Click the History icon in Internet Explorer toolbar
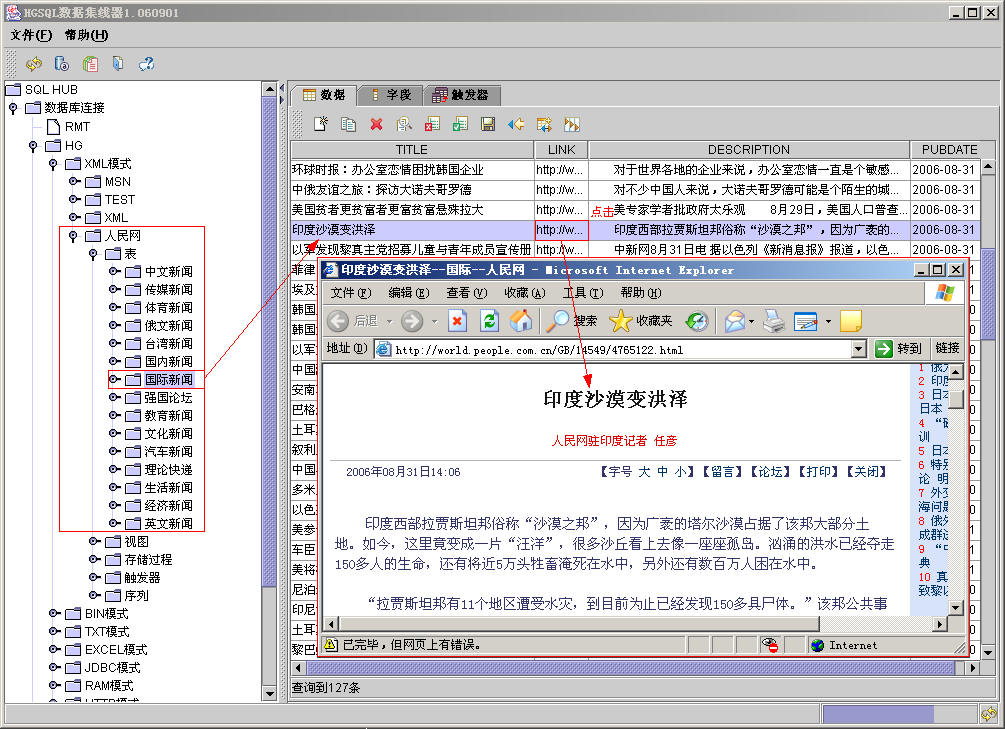Screen dimensions: 1005x729 coord(697,321)
